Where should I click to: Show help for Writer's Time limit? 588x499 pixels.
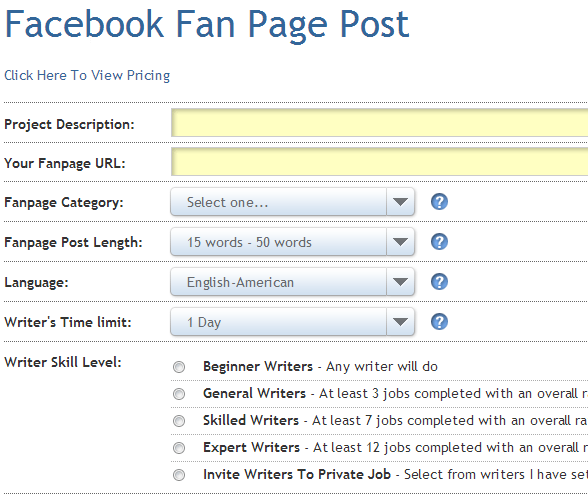point(439,322)
